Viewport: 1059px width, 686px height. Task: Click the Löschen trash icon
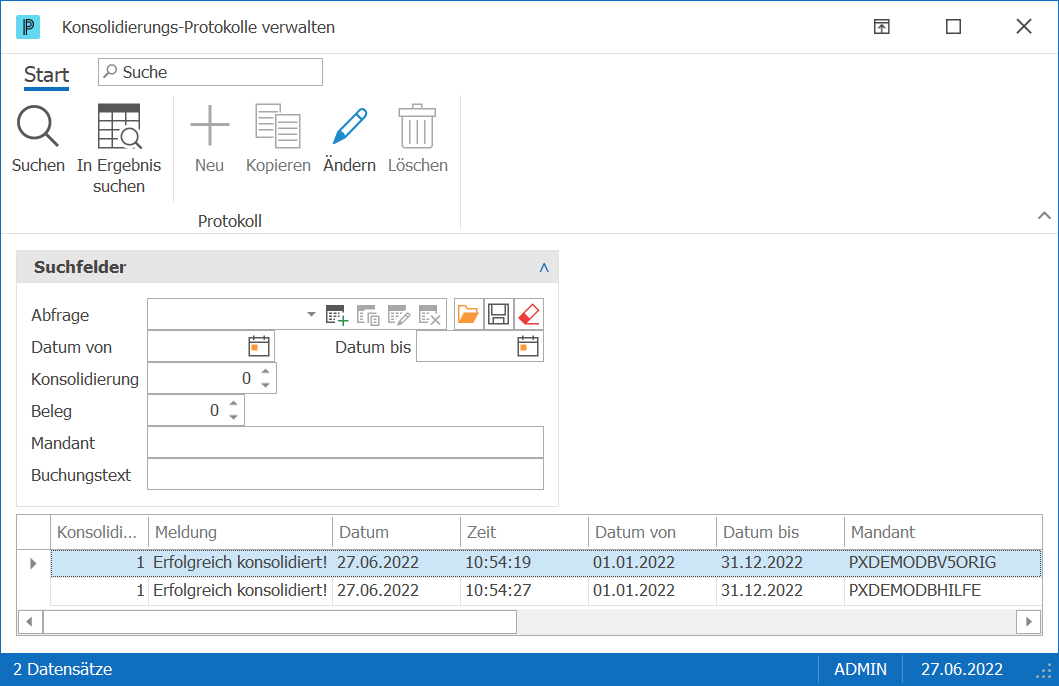pos(417,126)
